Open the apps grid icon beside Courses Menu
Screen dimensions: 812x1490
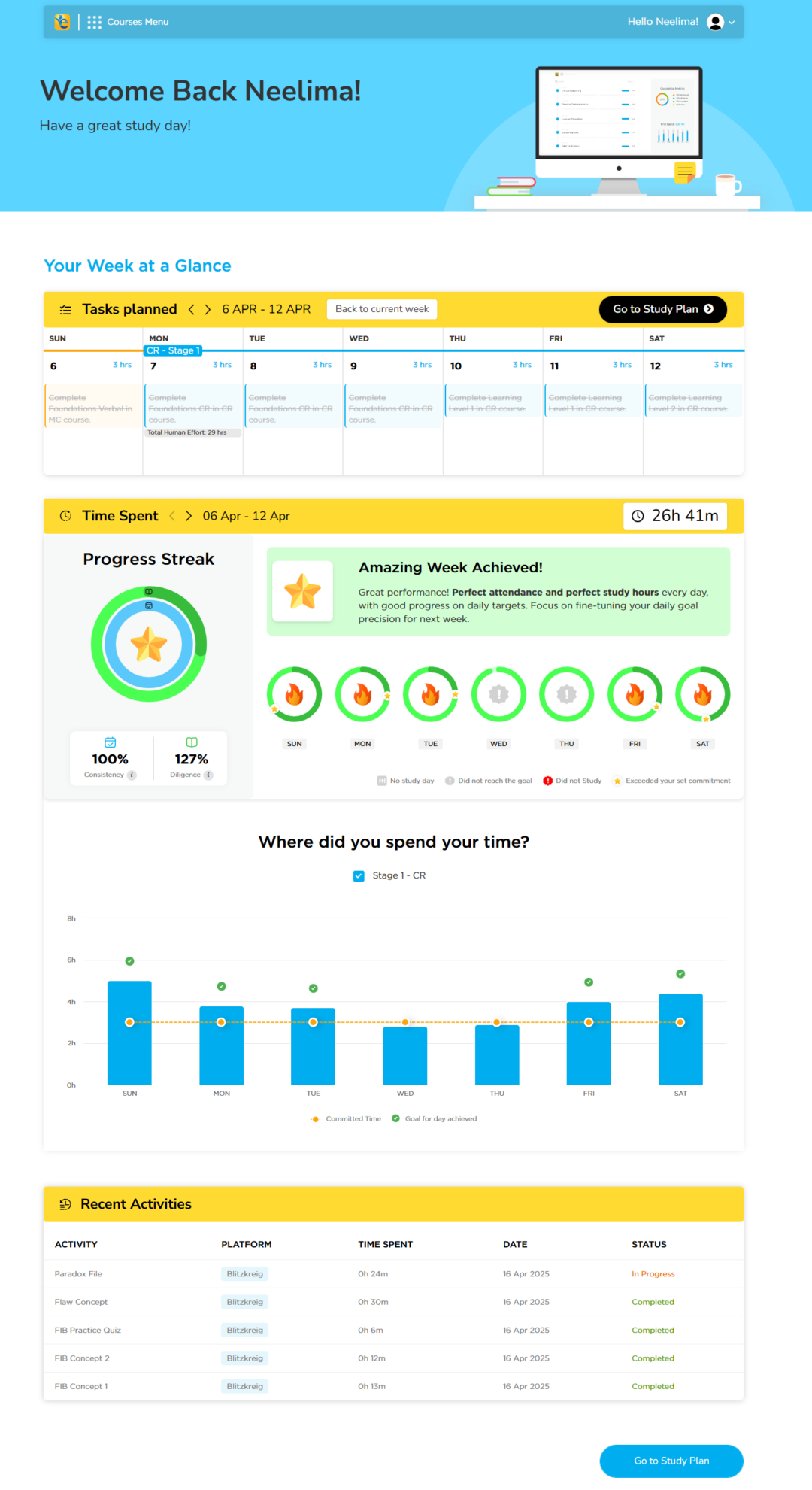pyautogui.click(x=94, y=21)
